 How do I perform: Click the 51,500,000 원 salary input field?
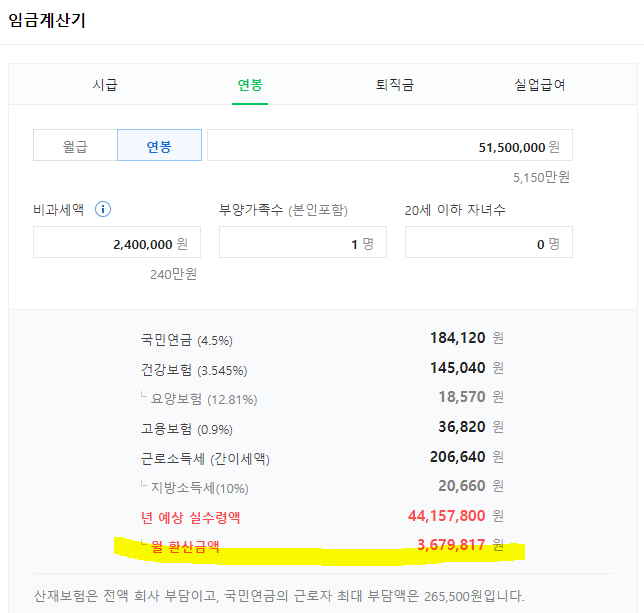tap(390, 145)
